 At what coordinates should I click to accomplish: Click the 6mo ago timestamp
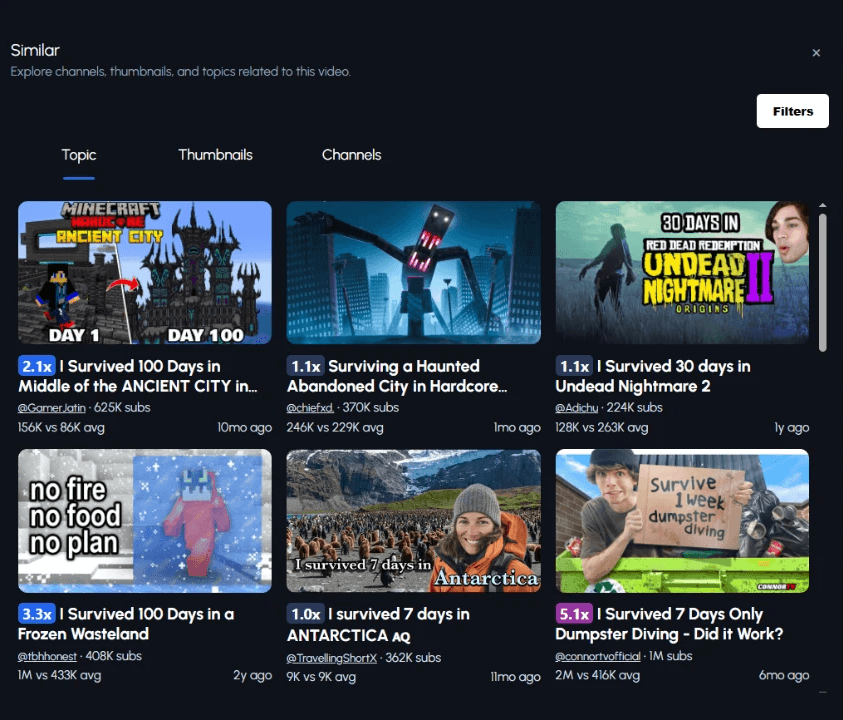pyautogui.click(x=784, y=675)
